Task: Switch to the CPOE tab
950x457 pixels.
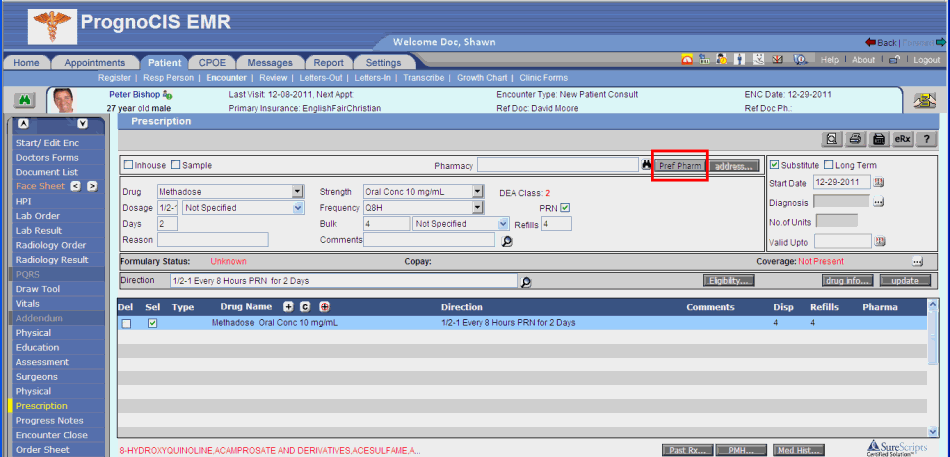Action: coord(210,62)
